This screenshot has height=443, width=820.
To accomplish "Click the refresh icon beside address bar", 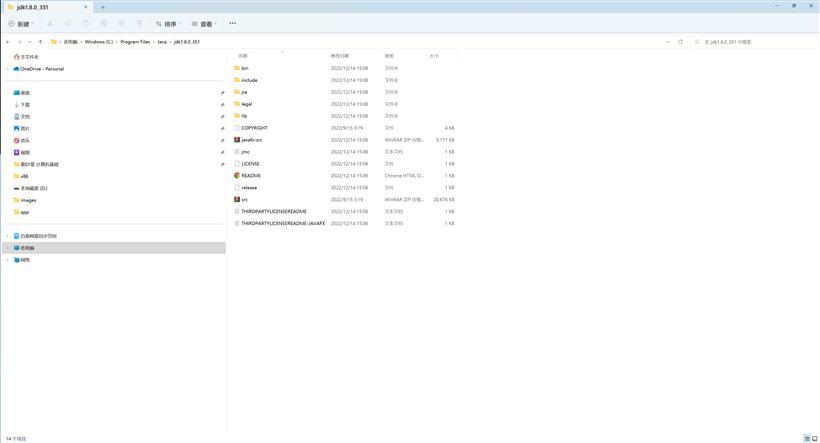I will 680,42.
